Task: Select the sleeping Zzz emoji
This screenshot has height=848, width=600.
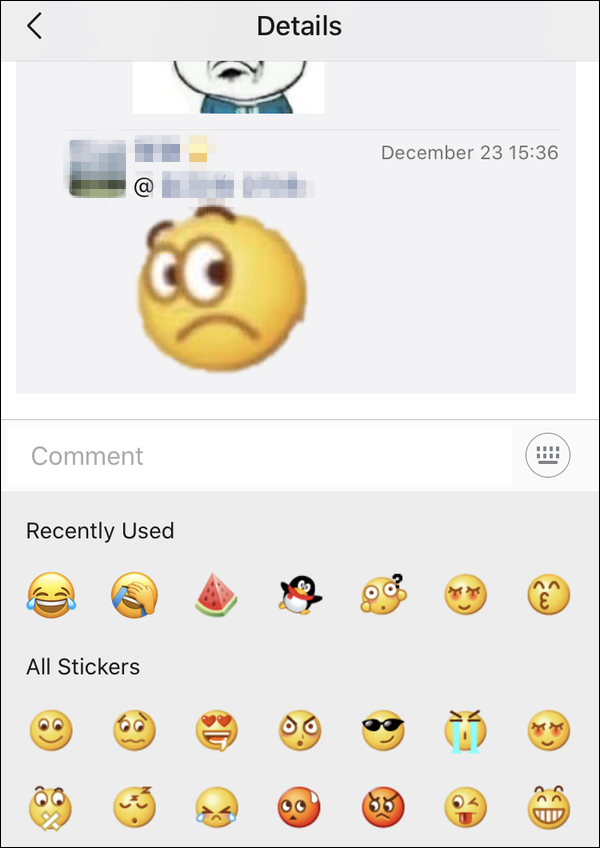Action: pyautogui.click(x=134, y=808)
